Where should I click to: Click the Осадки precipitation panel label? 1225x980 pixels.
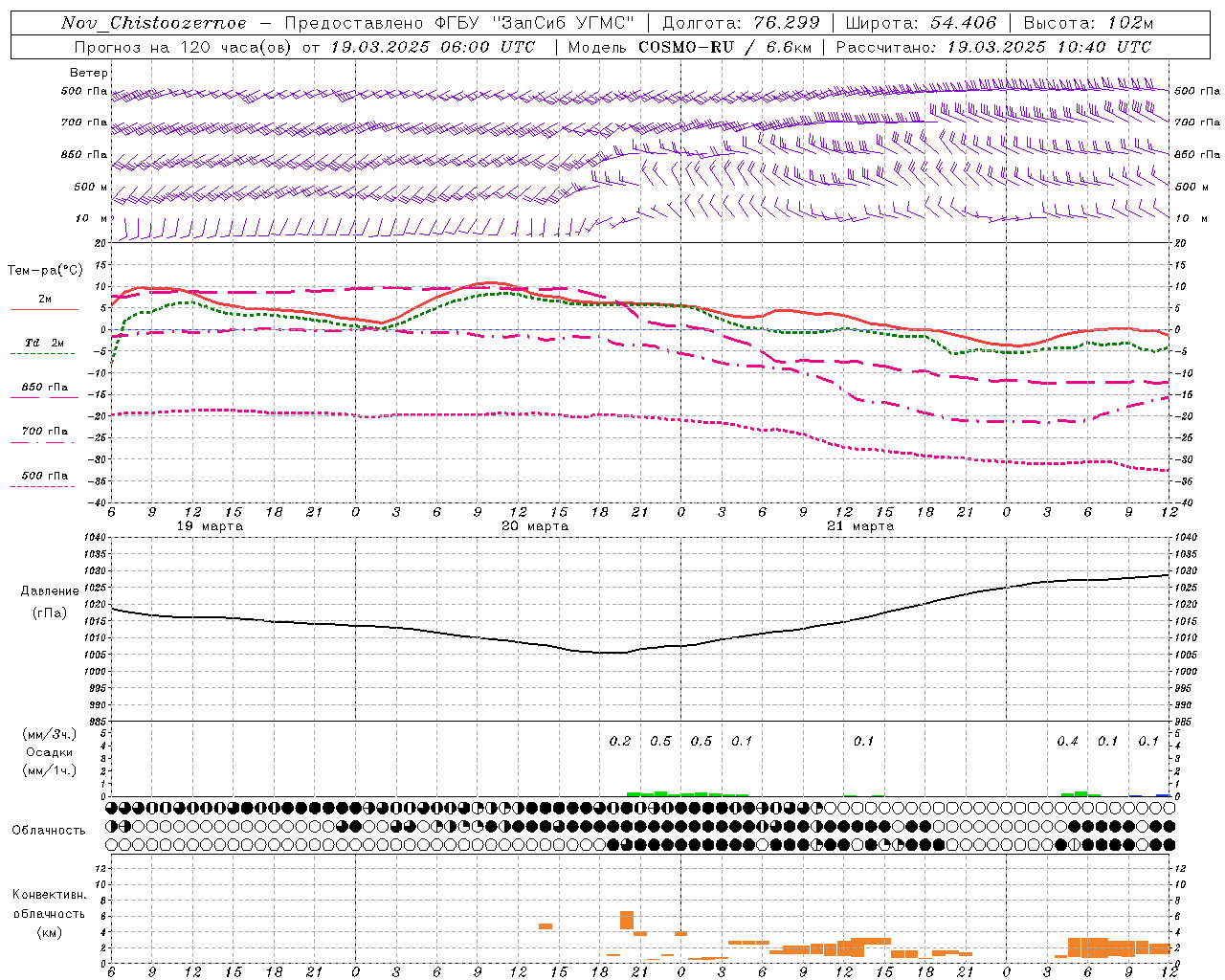pos(50,752)
